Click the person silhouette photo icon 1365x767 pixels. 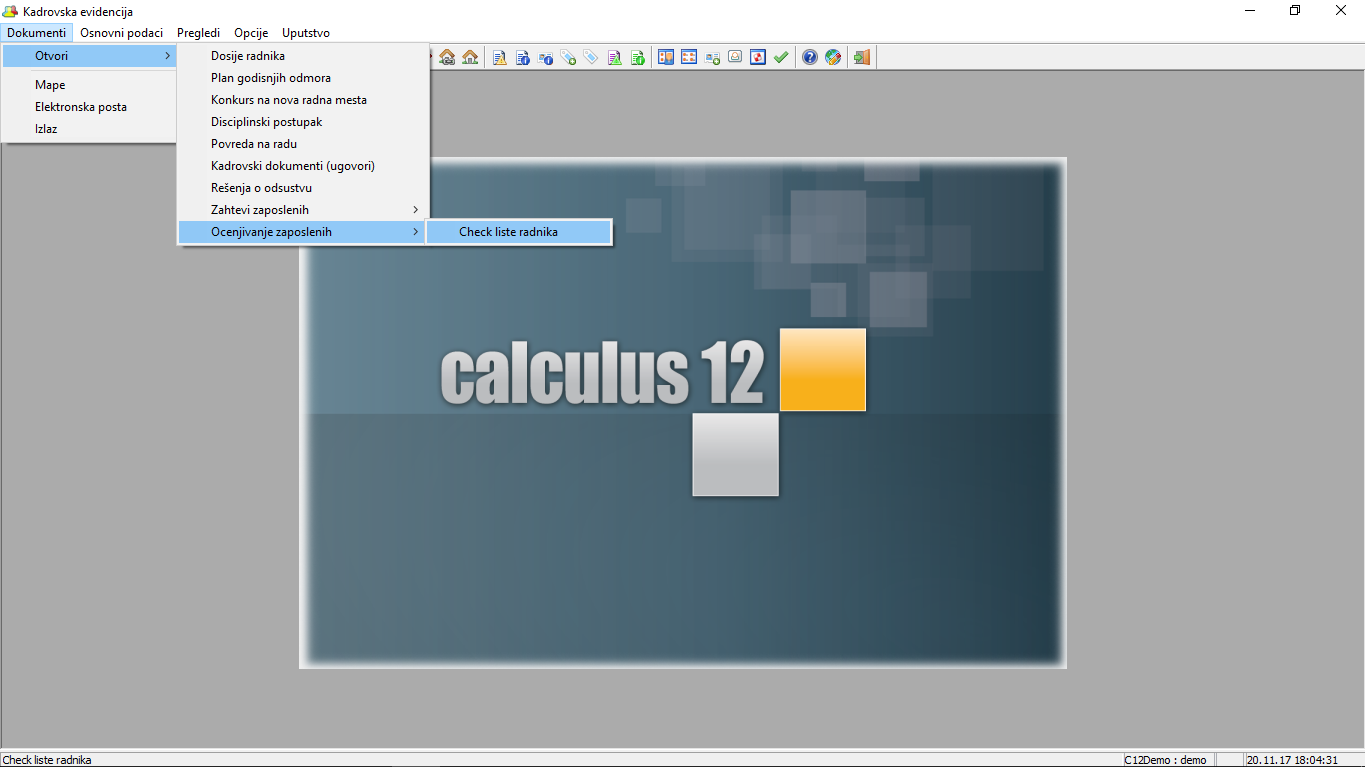pyautogui.click(x=735, y=57)
